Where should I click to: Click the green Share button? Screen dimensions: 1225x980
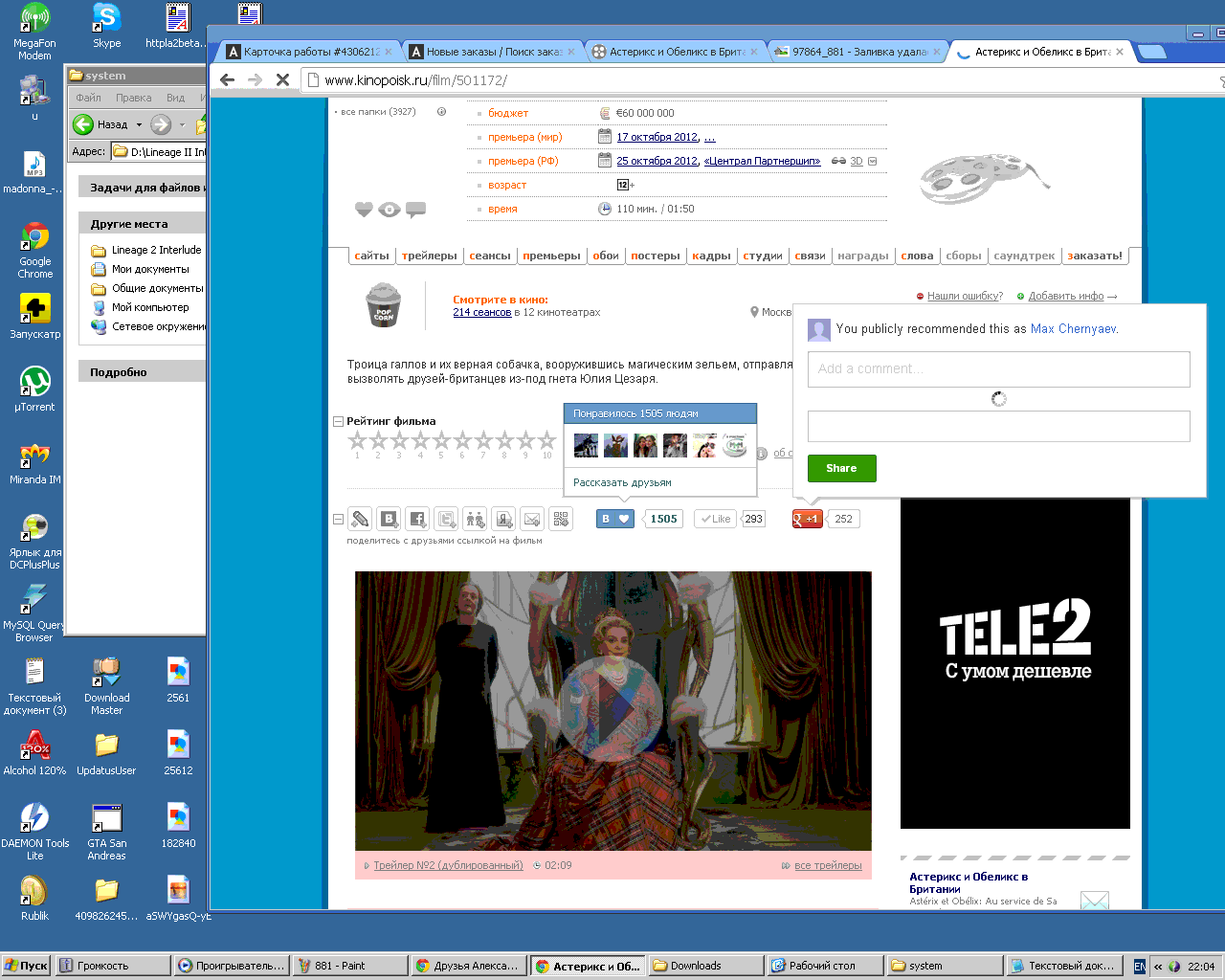[842, 468]
